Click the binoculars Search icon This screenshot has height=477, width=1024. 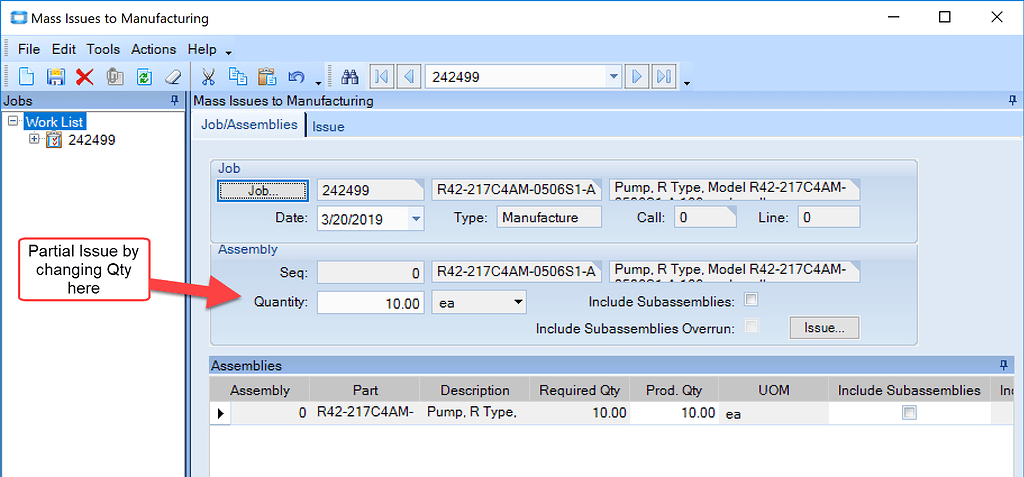click(x=351, y=77)
